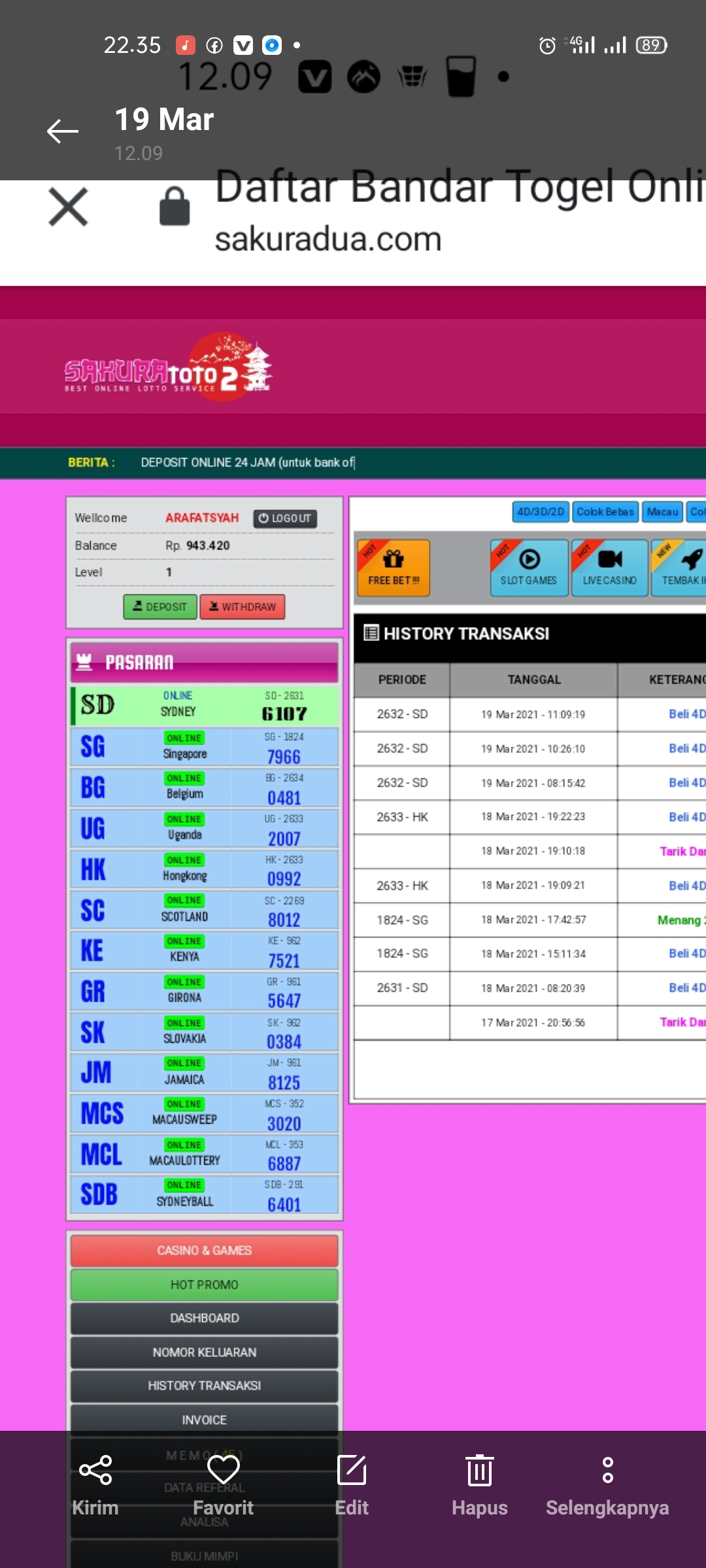This screenshot has width=706, height=1568.
Task: Tap the Kirim share icon
Action: 95,1471
